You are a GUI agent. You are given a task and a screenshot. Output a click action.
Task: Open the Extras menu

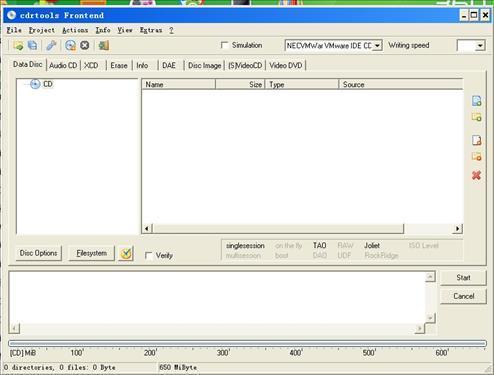(x=151, y=30)
